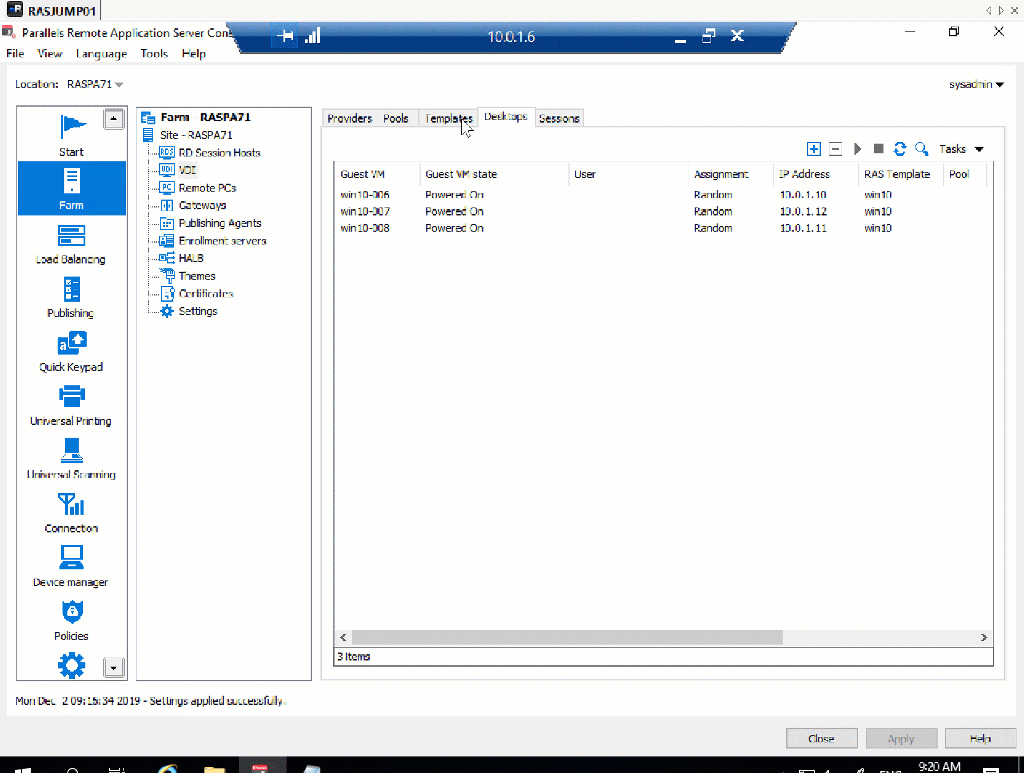
Task: Select Remote PCs tree node
Action: point(207,187)
